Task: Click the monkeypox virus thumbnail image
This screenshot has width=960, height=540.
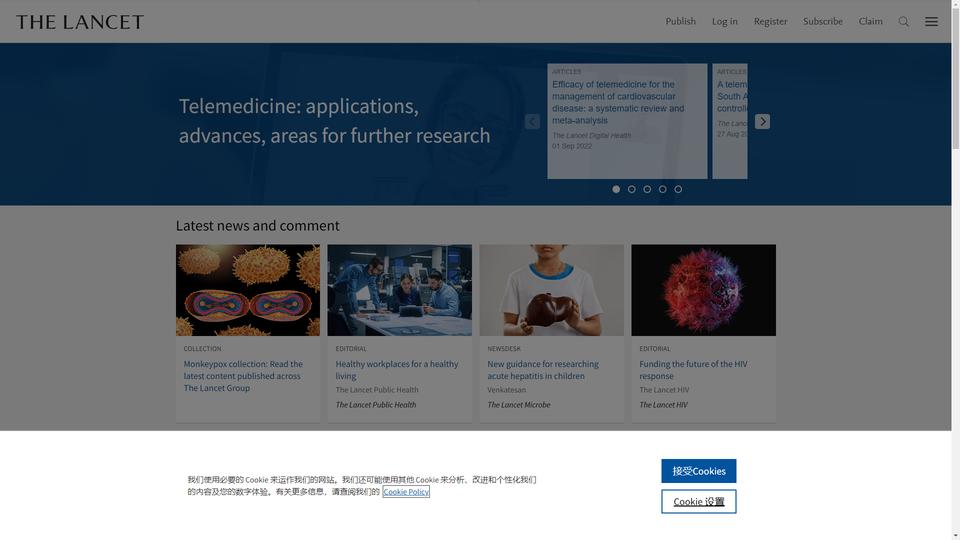Action: tap(248, 290)
